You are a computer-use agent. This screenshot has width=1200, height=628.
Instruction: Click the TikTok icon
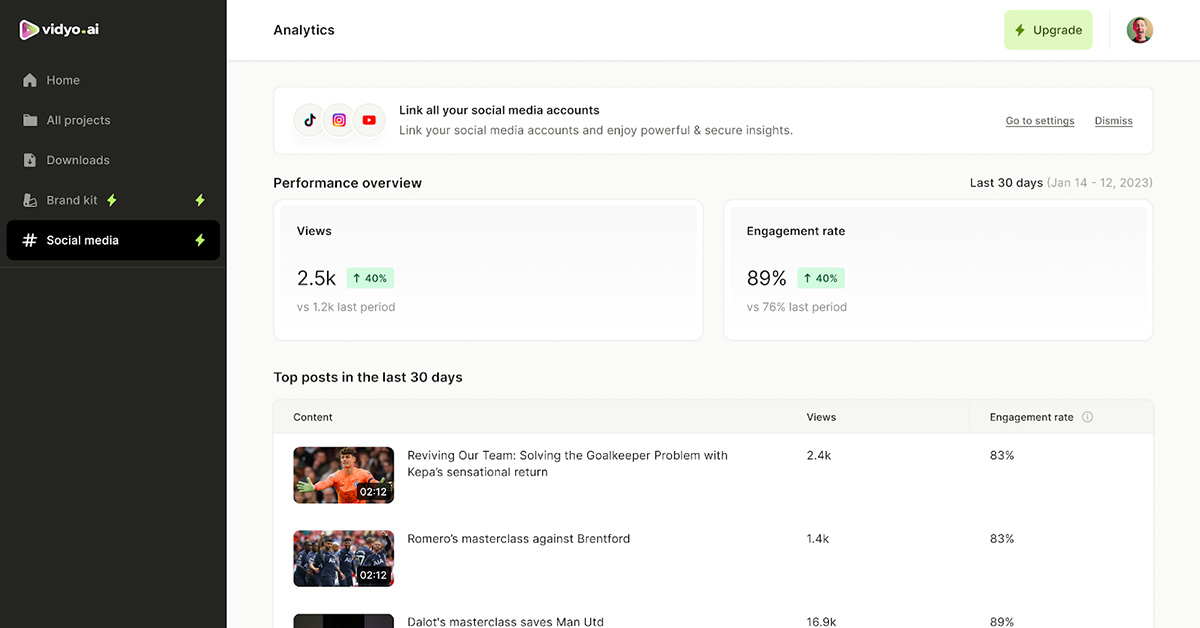tap(310, 120)
